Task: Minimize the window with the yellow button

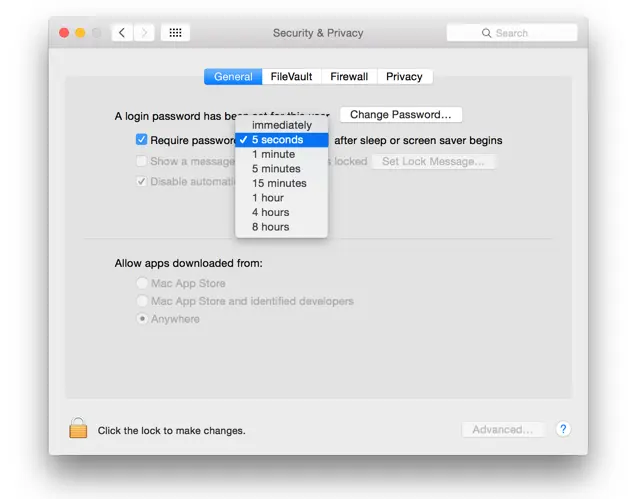Action: [80, 33]
